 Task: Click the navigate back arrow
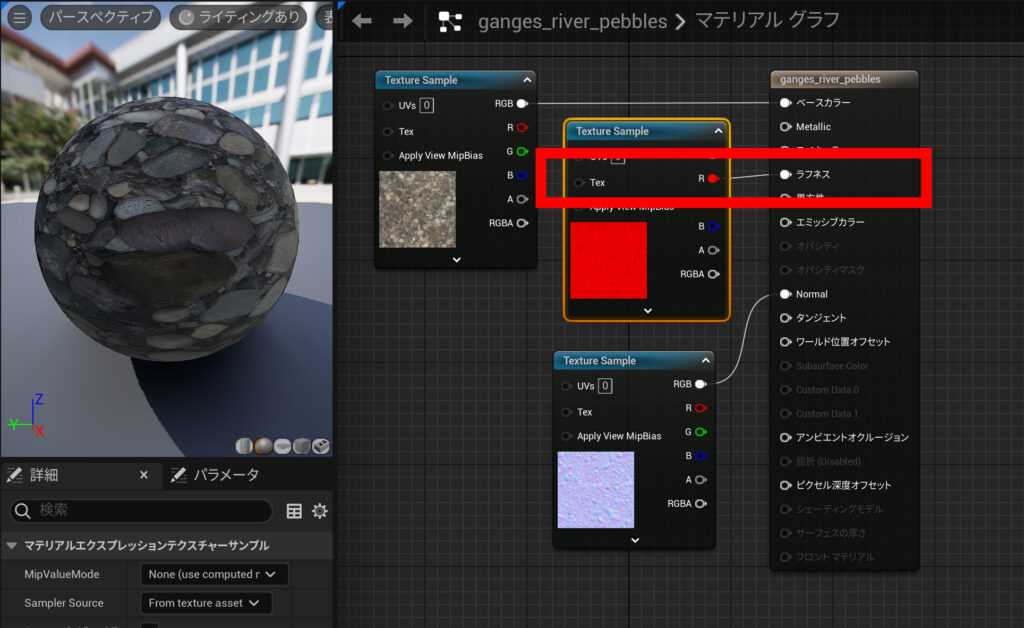[x=361, y=18]
